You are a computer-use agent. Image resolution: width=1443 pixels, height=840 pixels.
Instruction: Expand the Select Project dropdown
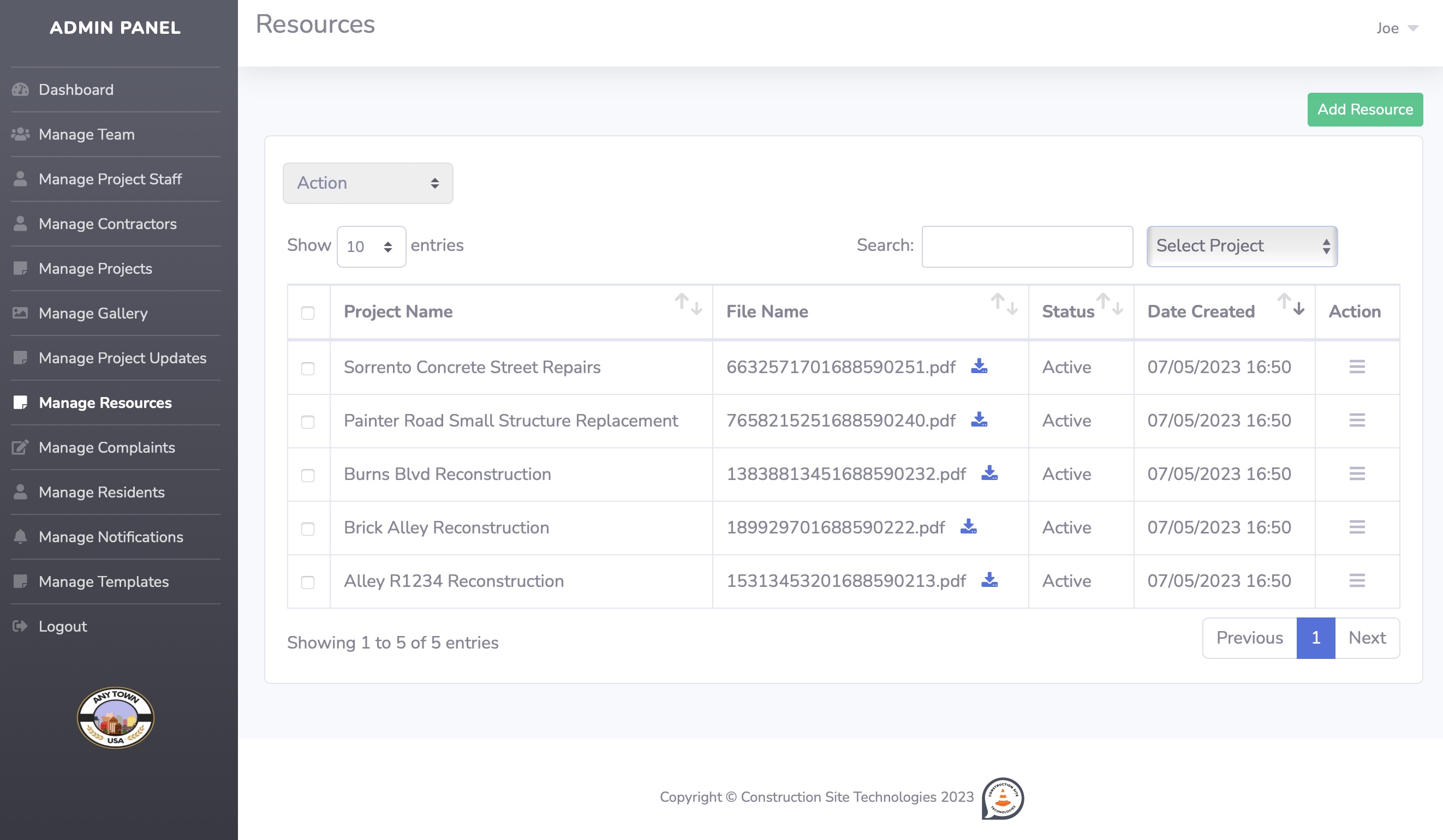(x=1242, y=246)
